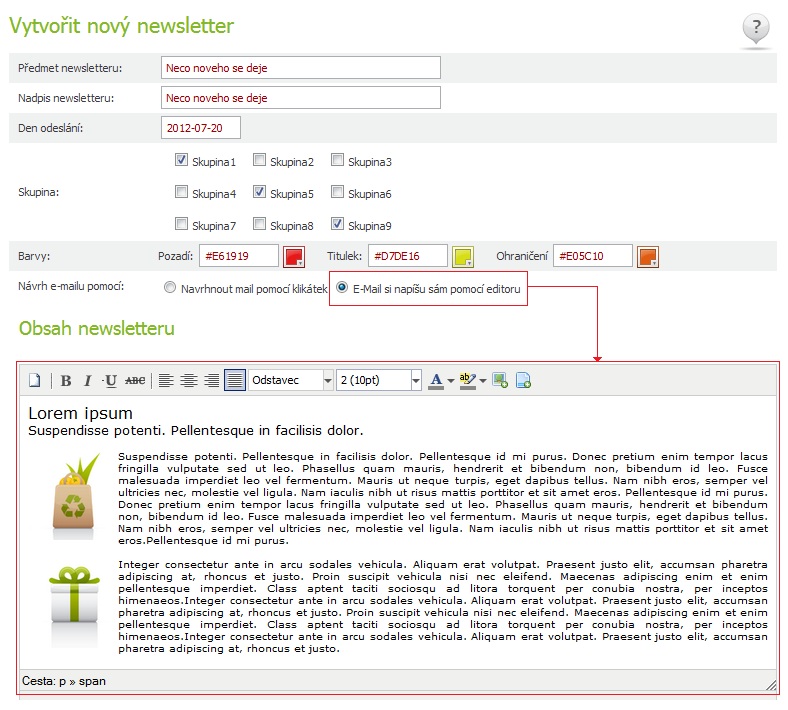Insert a document template icon

(x=523, y=380)
